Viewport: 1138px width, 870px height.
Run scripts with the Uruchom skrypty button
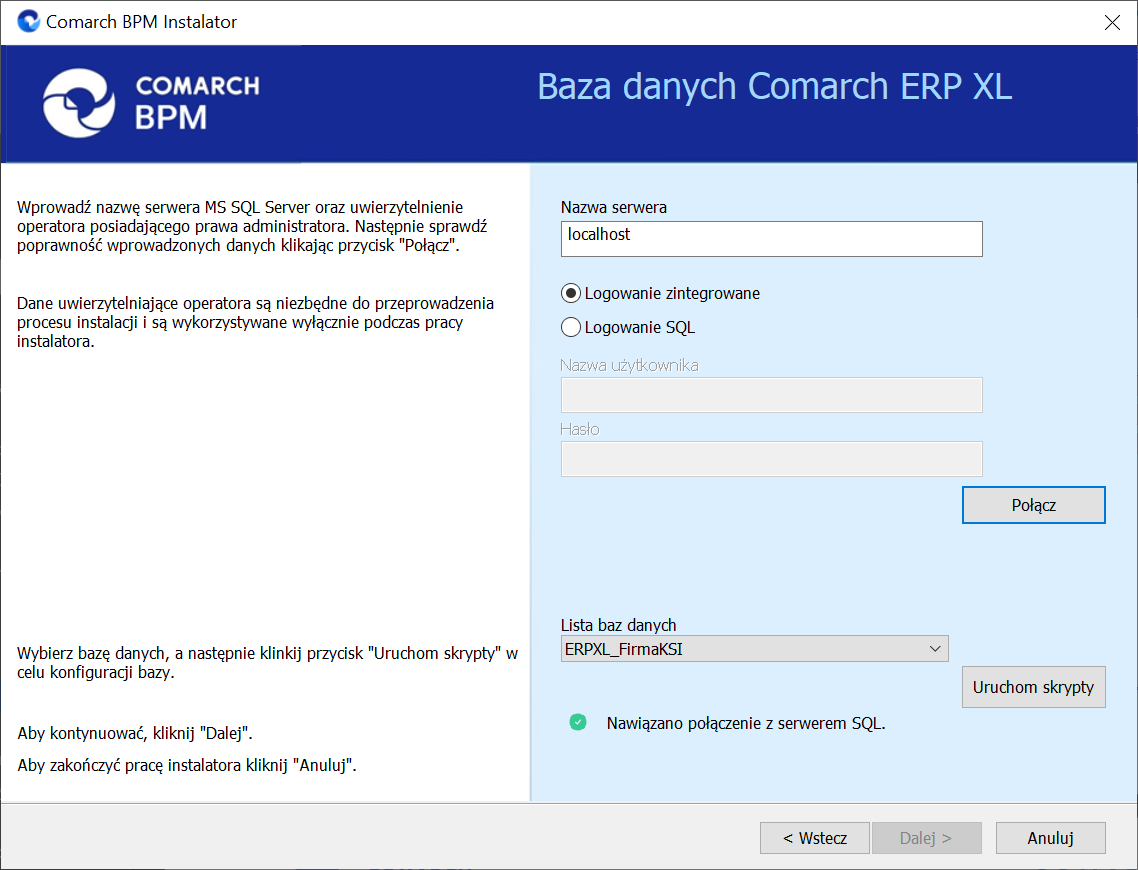(1033, 688)
